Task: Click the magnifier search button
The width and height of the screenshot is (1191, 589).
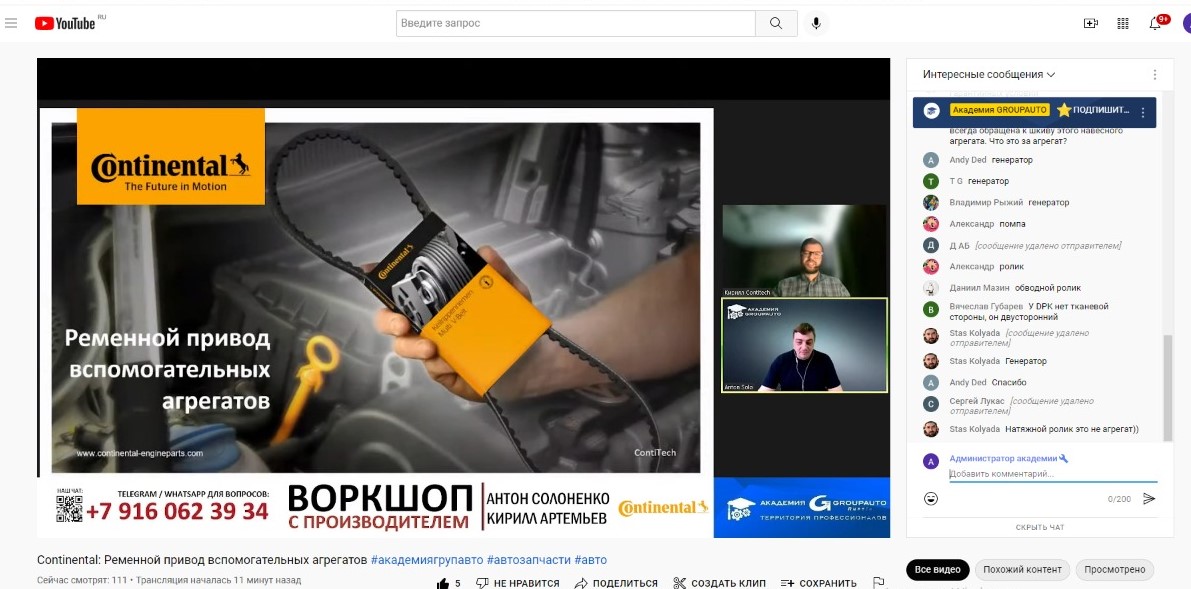Action: coord(776,24)
